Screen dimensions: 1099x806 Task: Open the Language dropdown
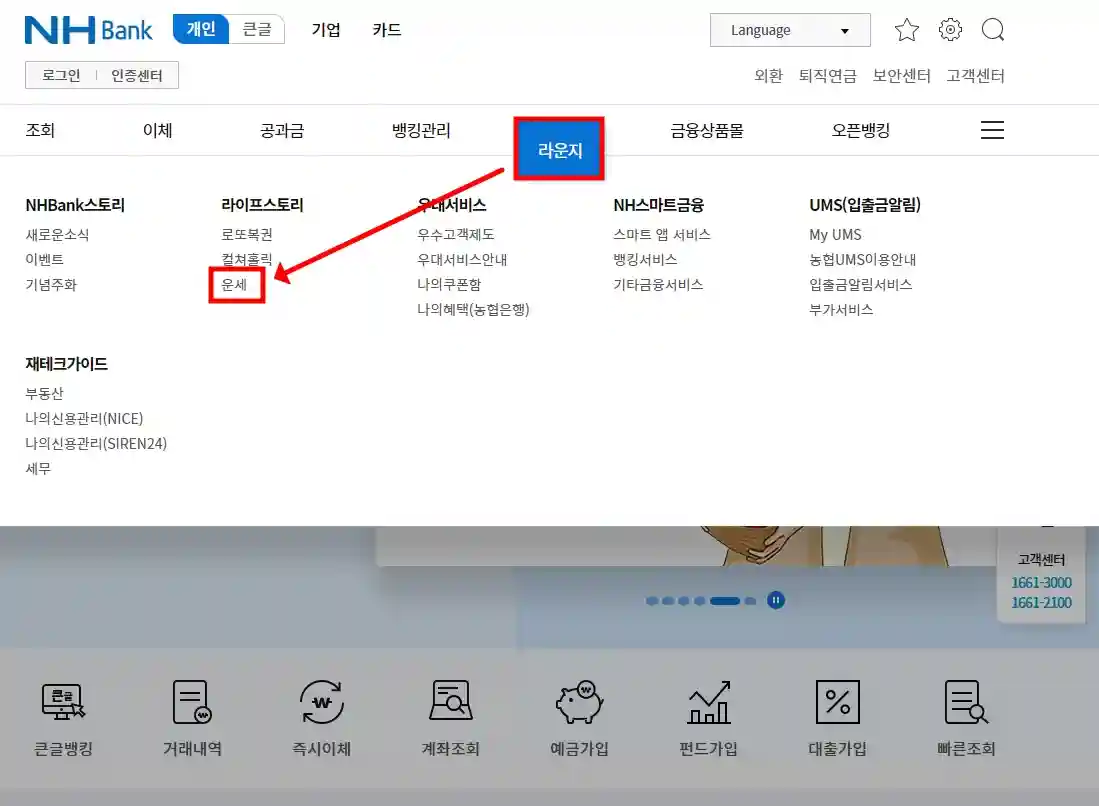pos(789,29)
